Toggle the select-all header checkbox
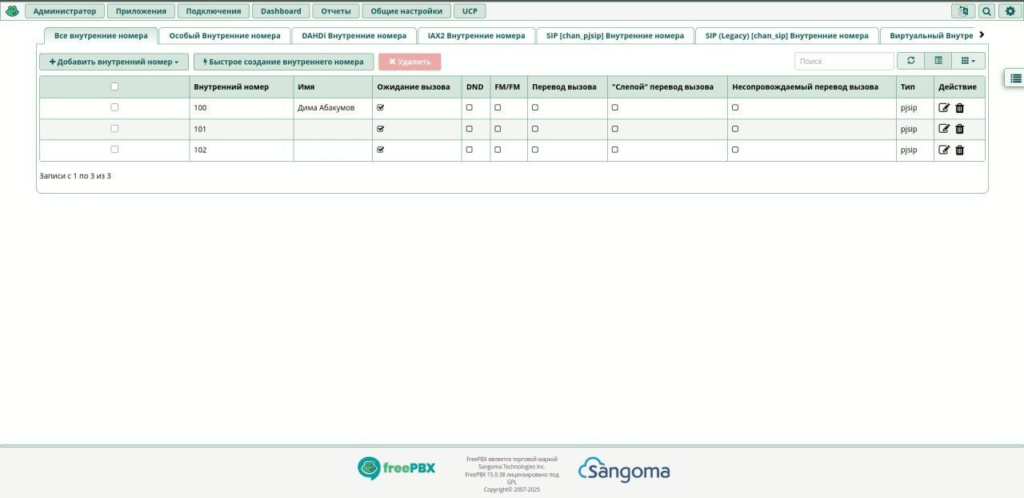 (x=114, y=86)
